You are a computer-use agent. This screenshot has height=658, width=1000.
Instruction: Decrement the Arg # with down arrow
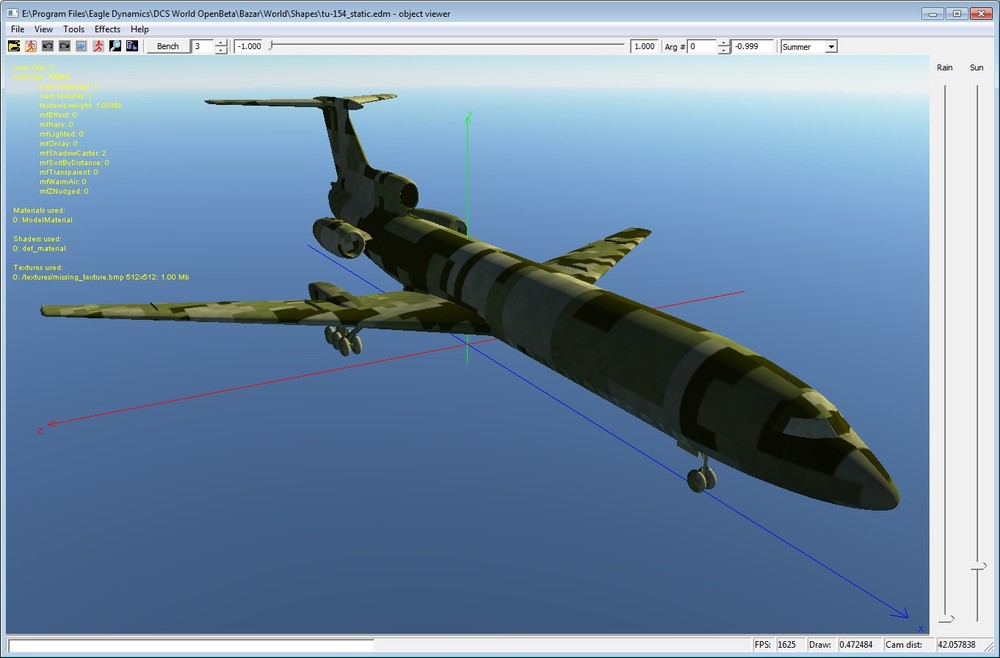[724, 50]
